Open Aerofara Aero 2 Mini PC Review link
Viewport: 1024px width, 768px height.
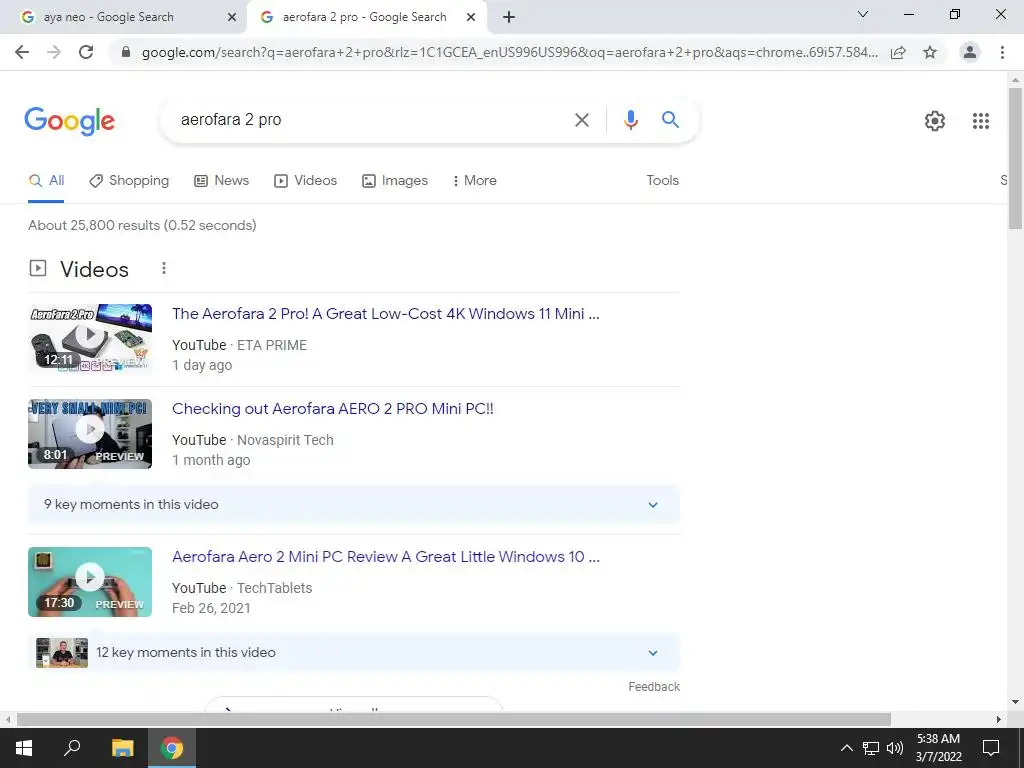pyautogui.click(x=385, y=557)
